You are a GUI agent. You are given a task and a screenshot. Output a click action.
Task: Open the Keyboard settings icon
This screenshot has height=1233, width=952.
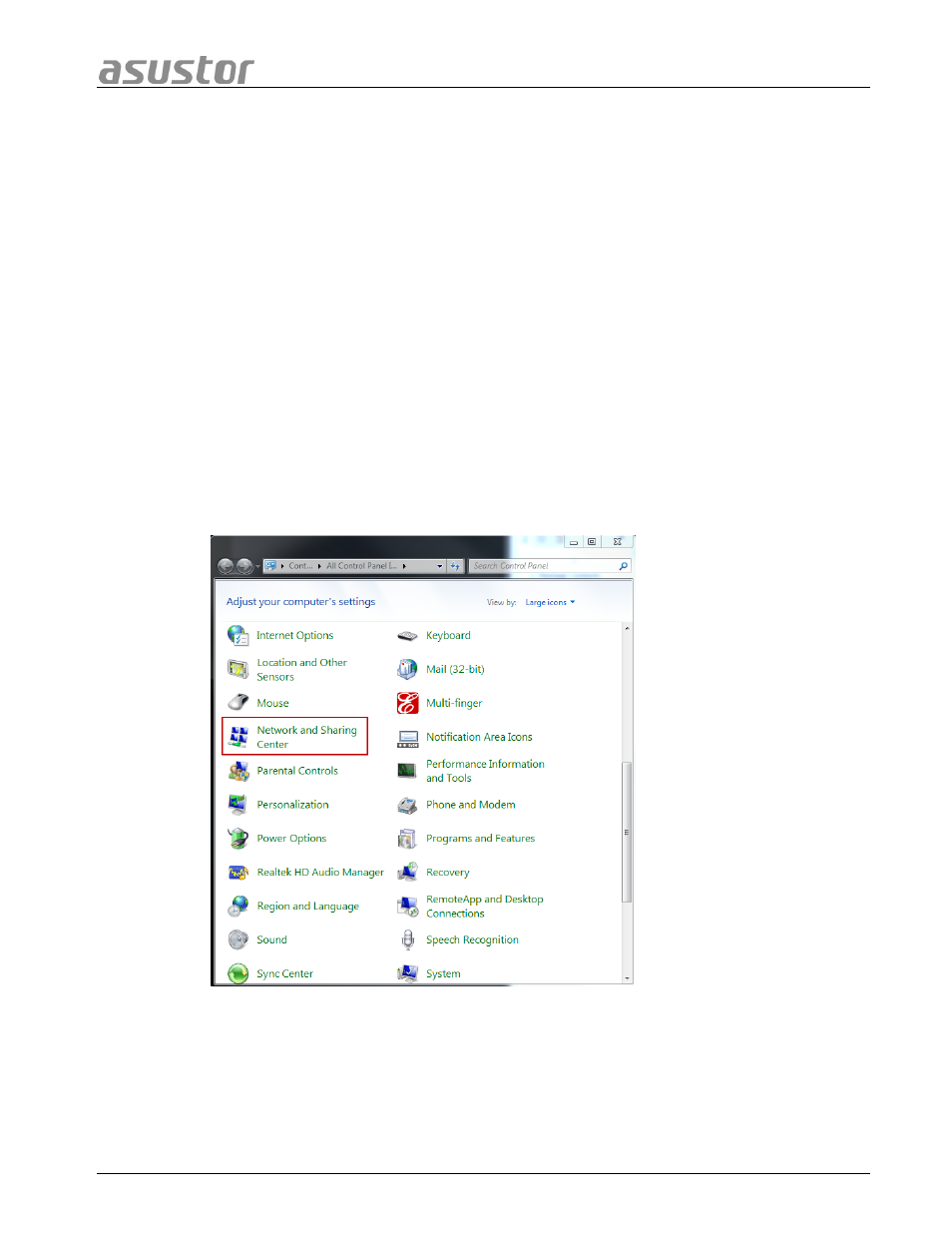[x=407, y=635]
